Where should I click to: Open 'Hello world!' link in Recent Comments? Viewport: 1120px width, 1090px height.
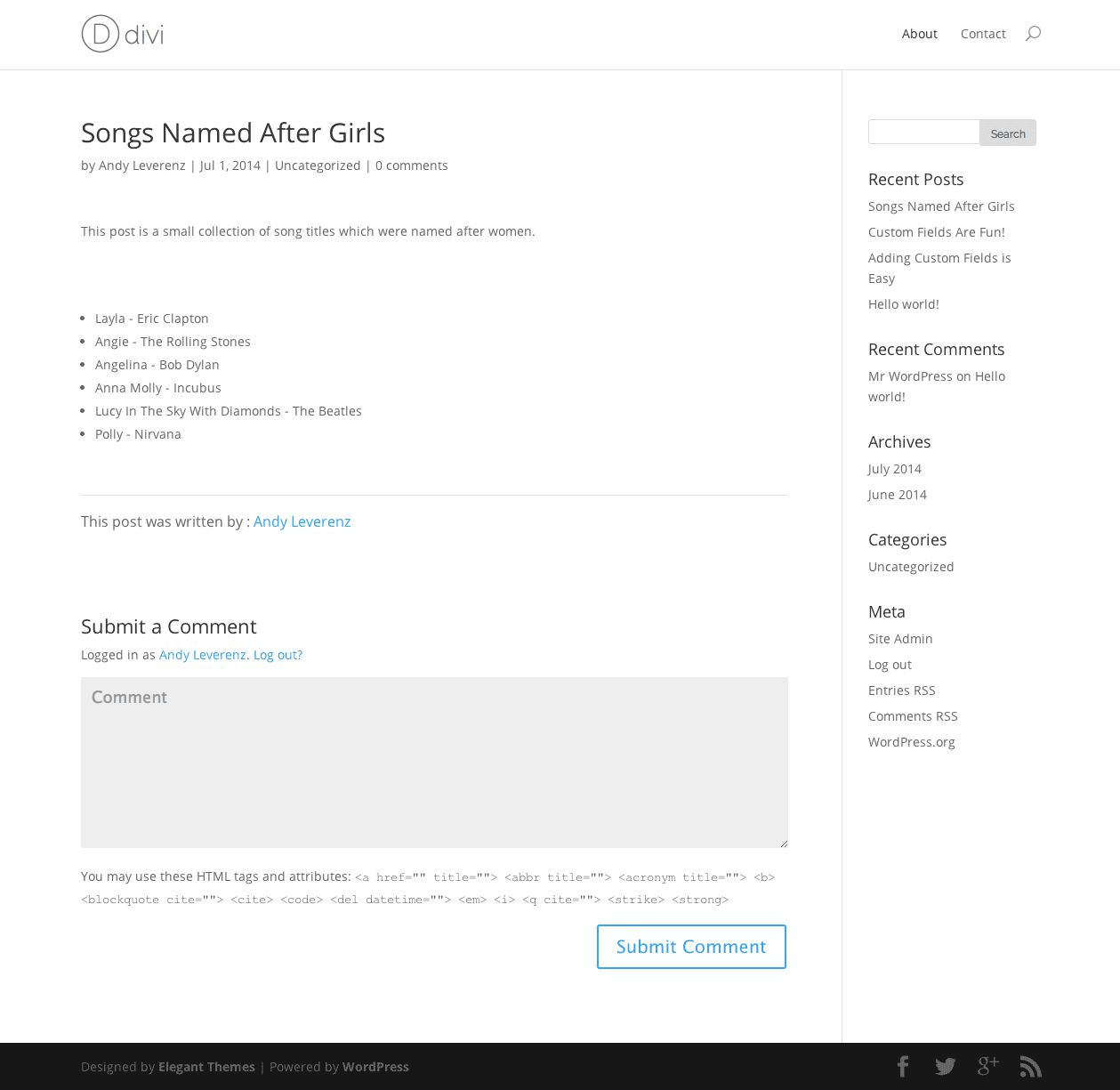click(937, 386)
